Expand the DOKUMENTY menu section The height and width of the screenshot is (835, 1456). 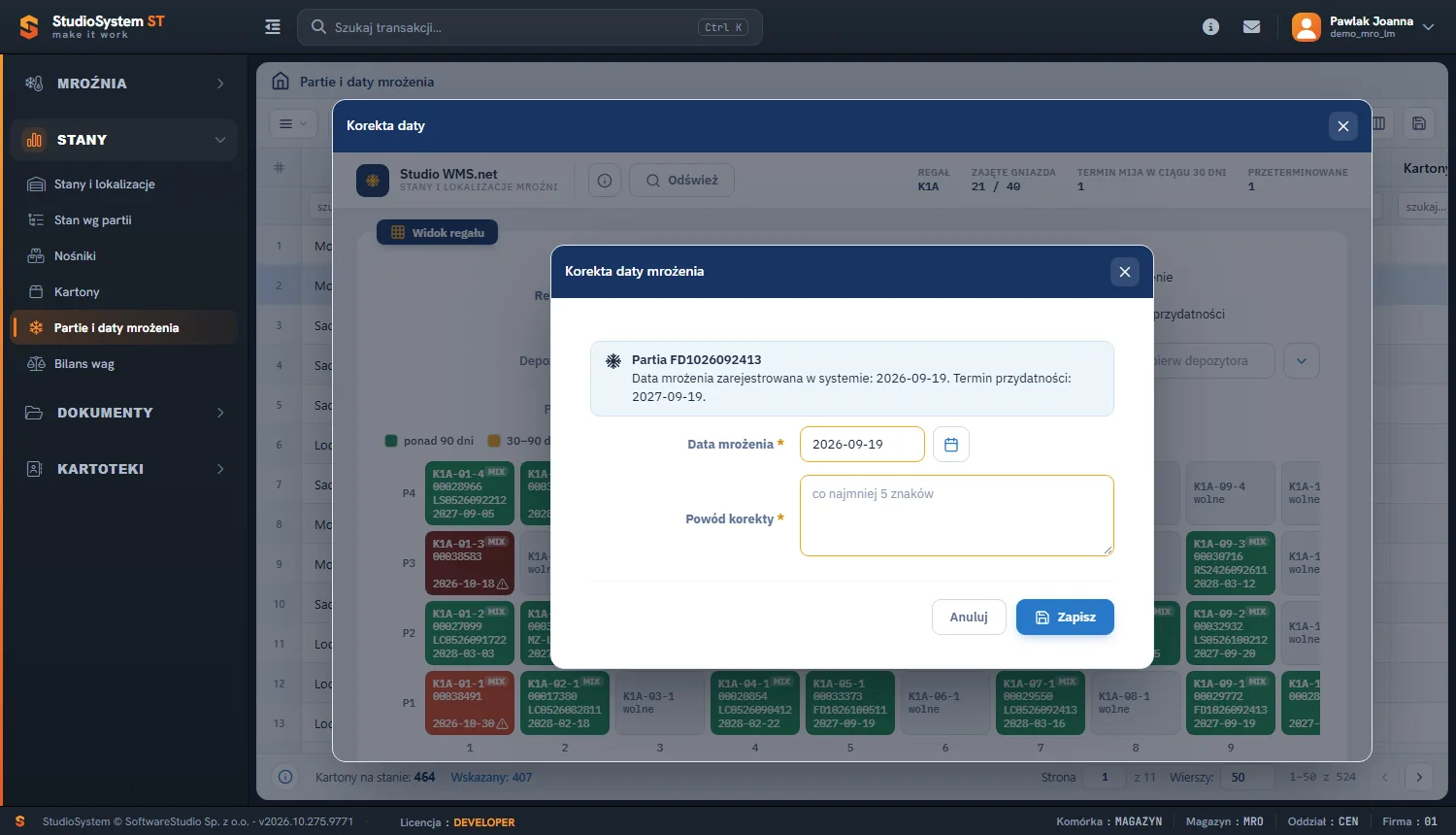click(124, 413)
